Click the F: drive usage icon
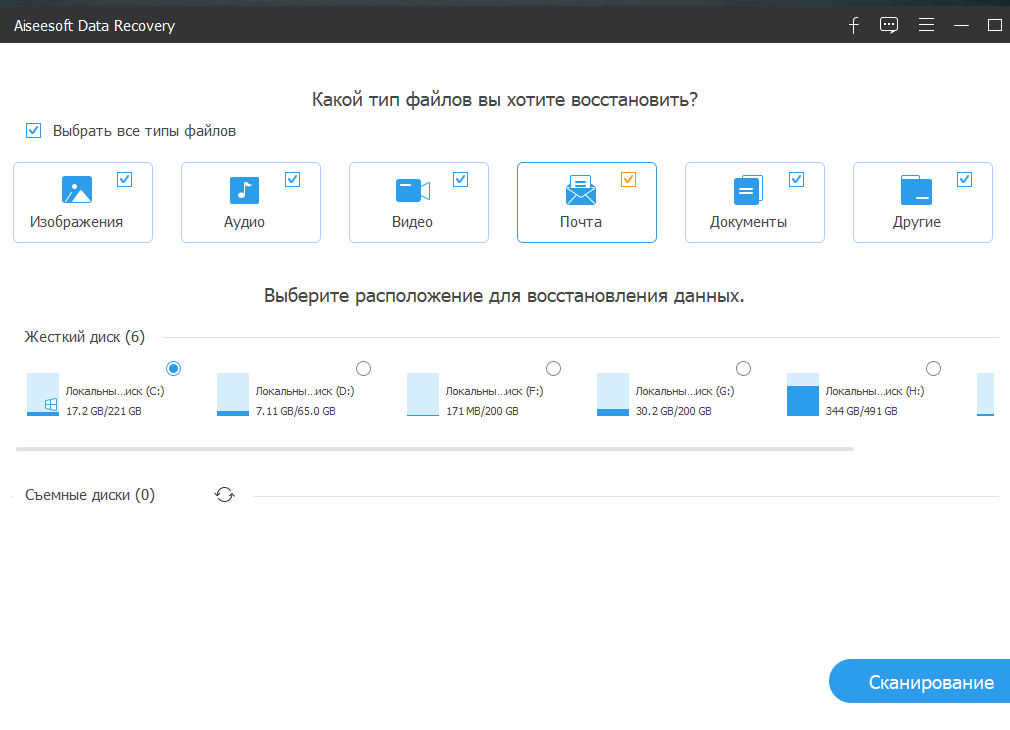This screenshot has height=730, width=1010. tap(423, 394)
